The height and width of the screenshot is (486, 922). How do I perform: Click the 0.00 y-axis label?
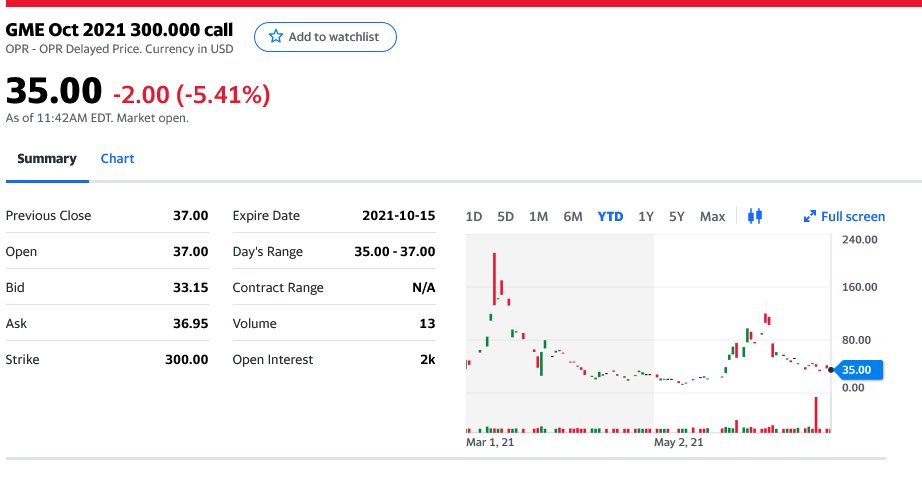[853, 388]
